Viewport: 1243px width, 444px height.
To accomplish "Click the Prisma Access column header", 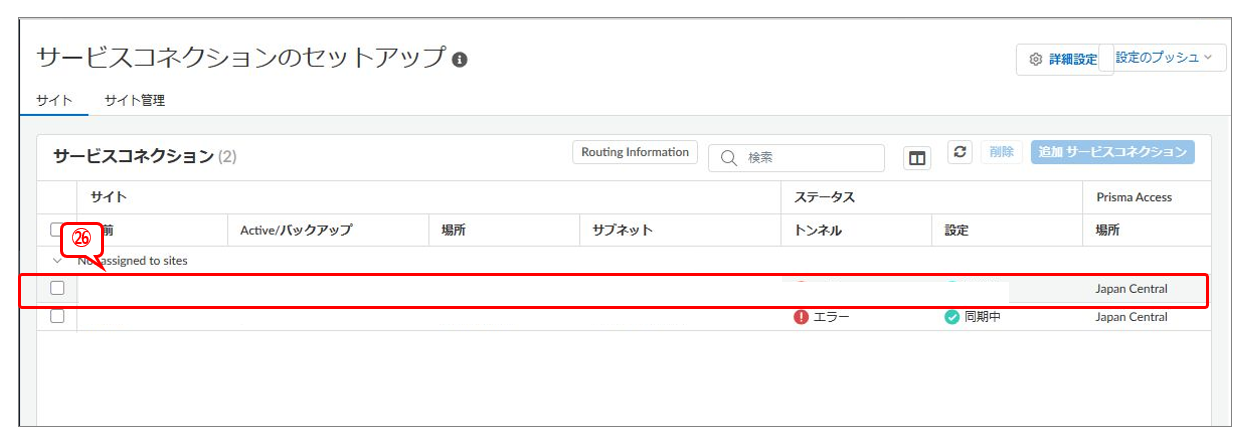I will 1134,197.
